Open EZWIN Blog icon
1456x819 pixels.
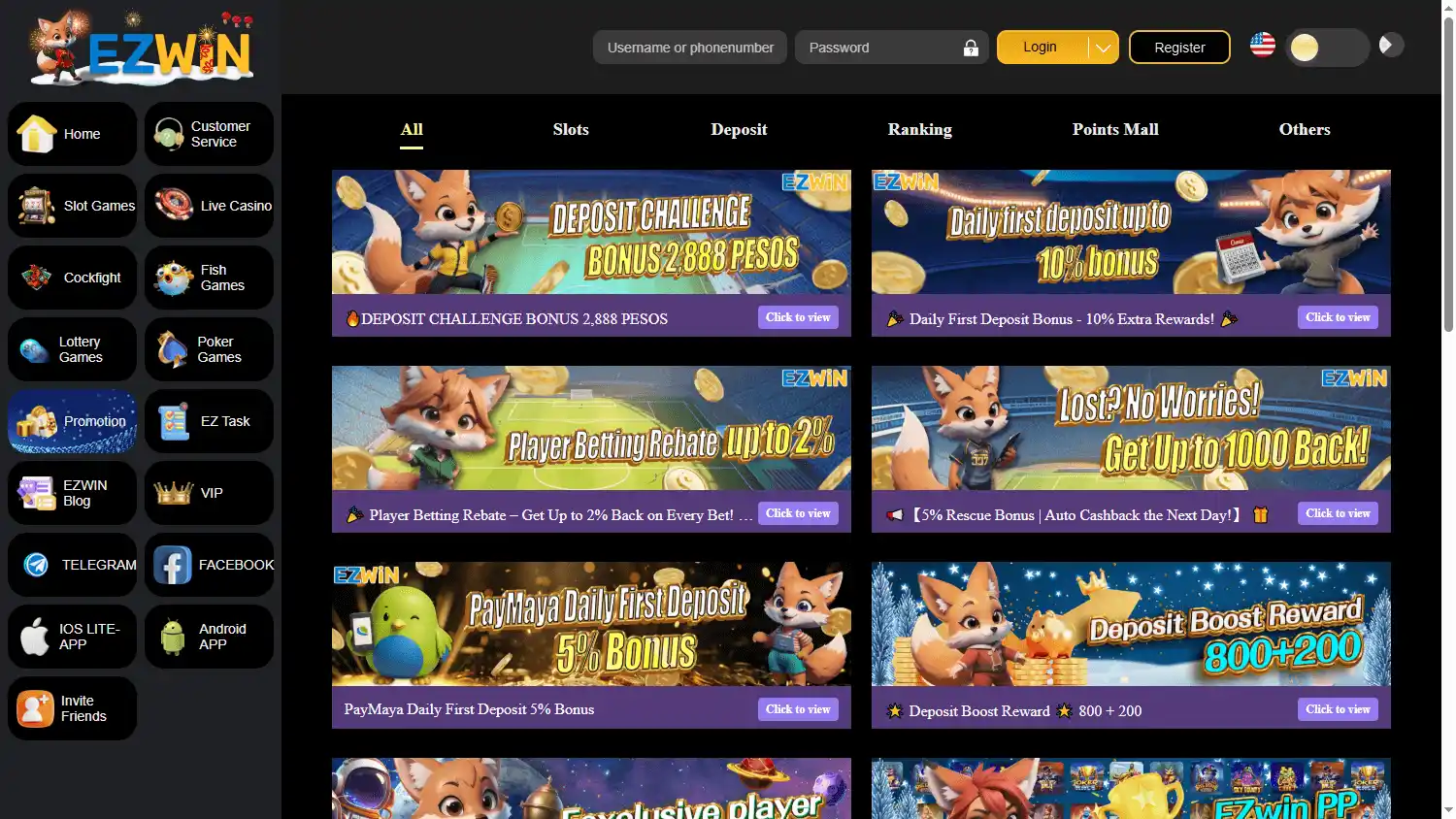coord(37,493)
